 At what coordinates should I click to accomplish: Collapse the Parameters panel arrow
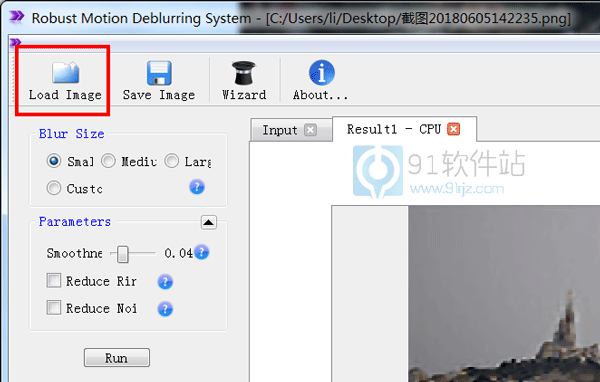[x=209, y=222]
